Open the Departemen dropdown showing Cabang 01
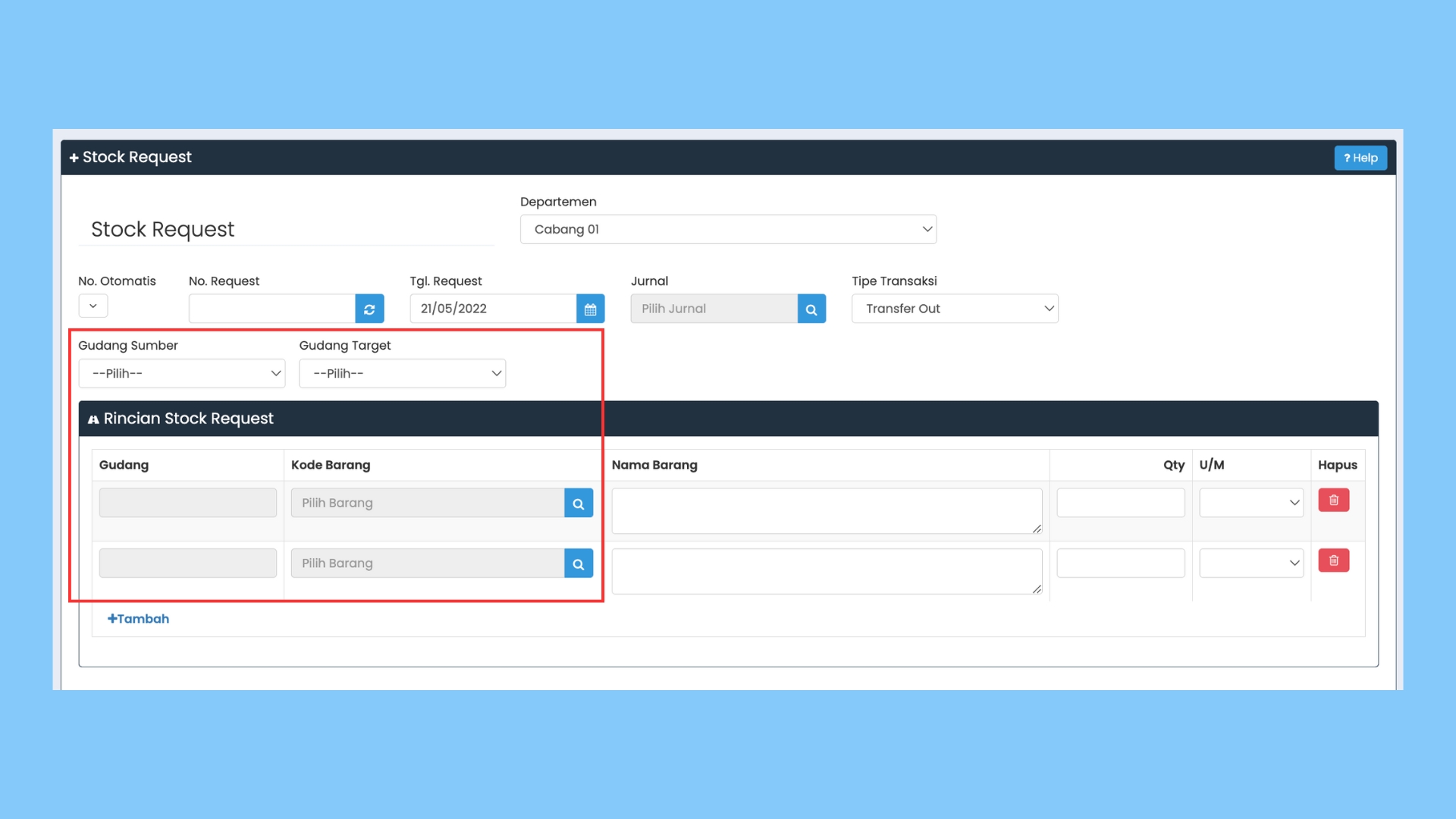The height and width of the screenshot is (819, 1456). click(728, 229)
